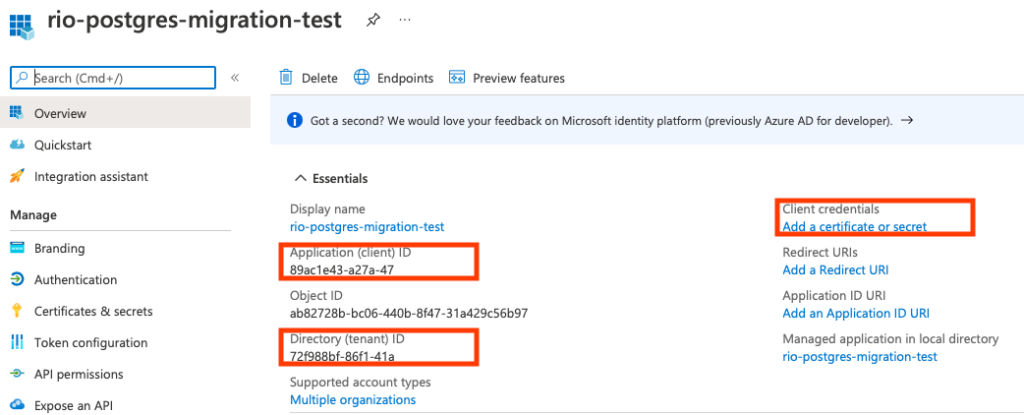Open Endpoints globe icon

[362, 77]
